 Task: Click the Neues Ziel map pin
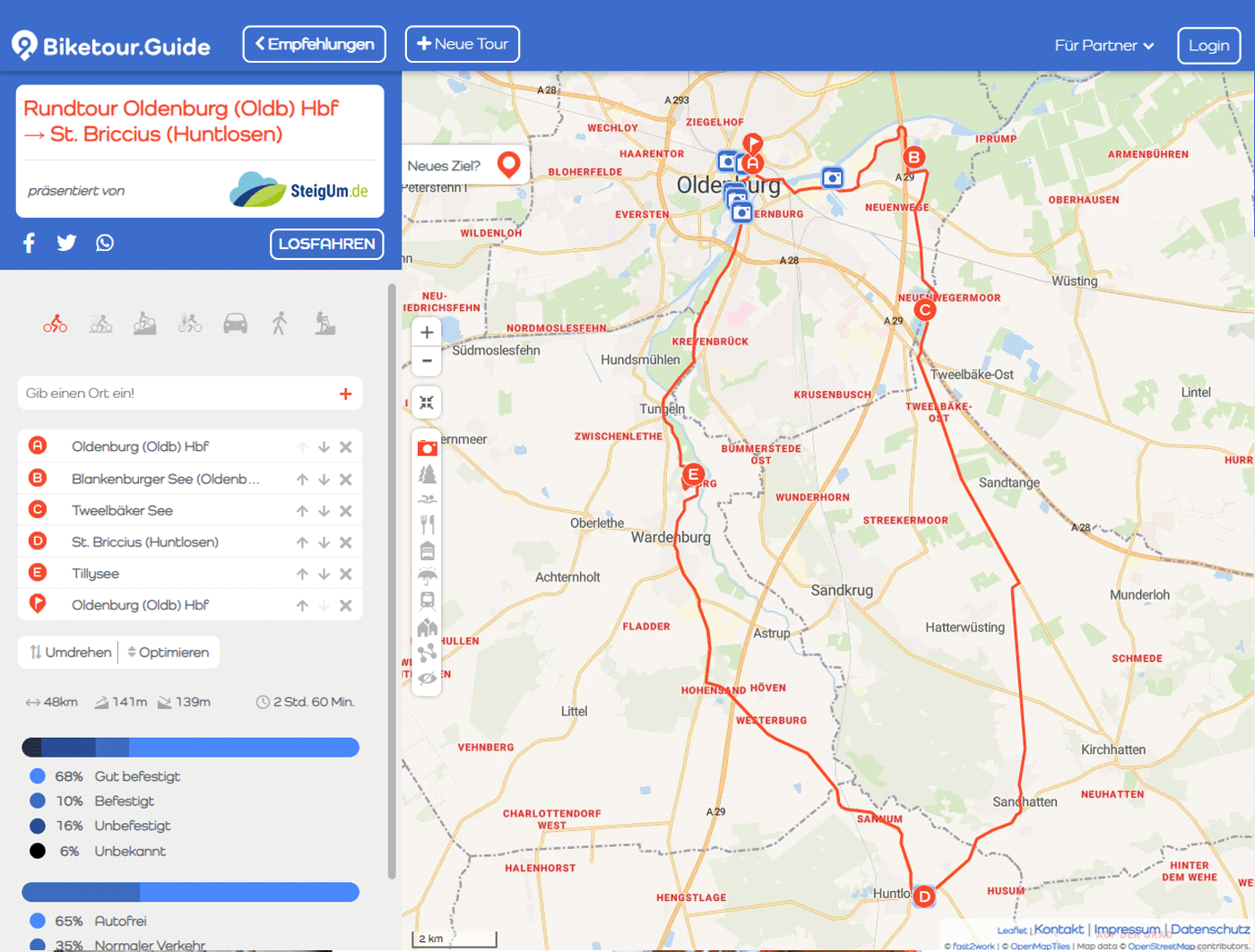click(x=508, y=166)
